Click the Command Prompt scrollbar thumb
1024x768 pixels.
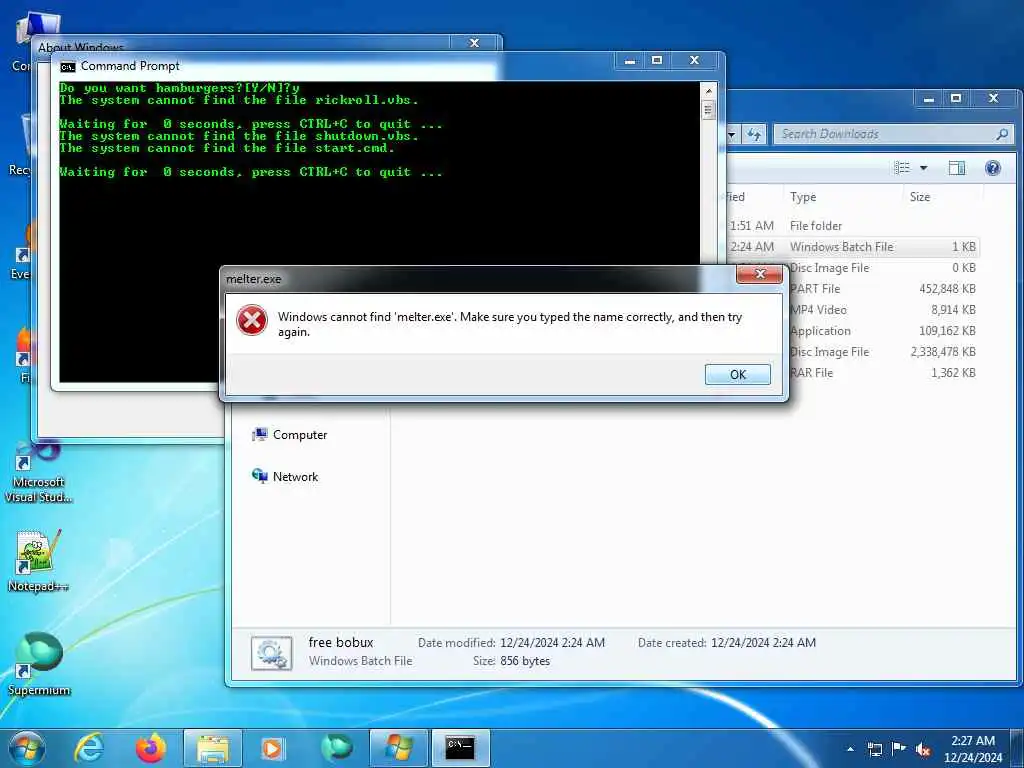[708, 109]
